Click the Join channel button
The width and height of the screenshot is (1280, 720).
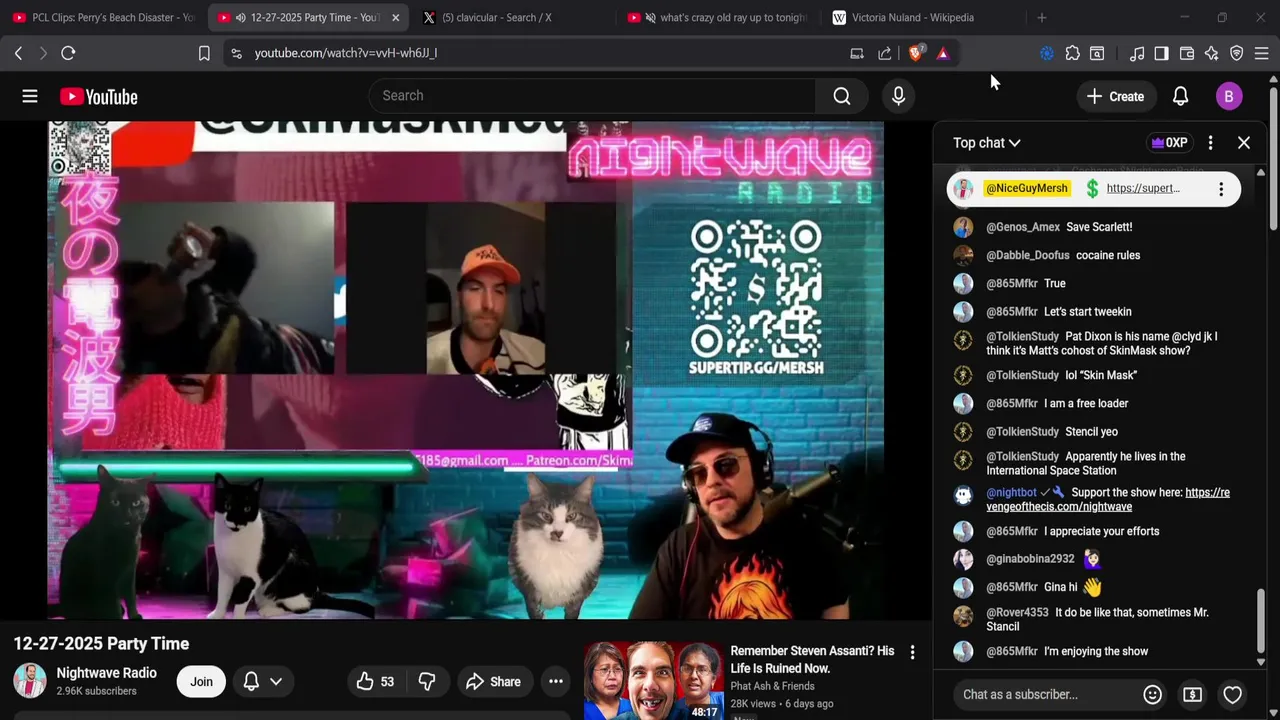coord(202,682)
